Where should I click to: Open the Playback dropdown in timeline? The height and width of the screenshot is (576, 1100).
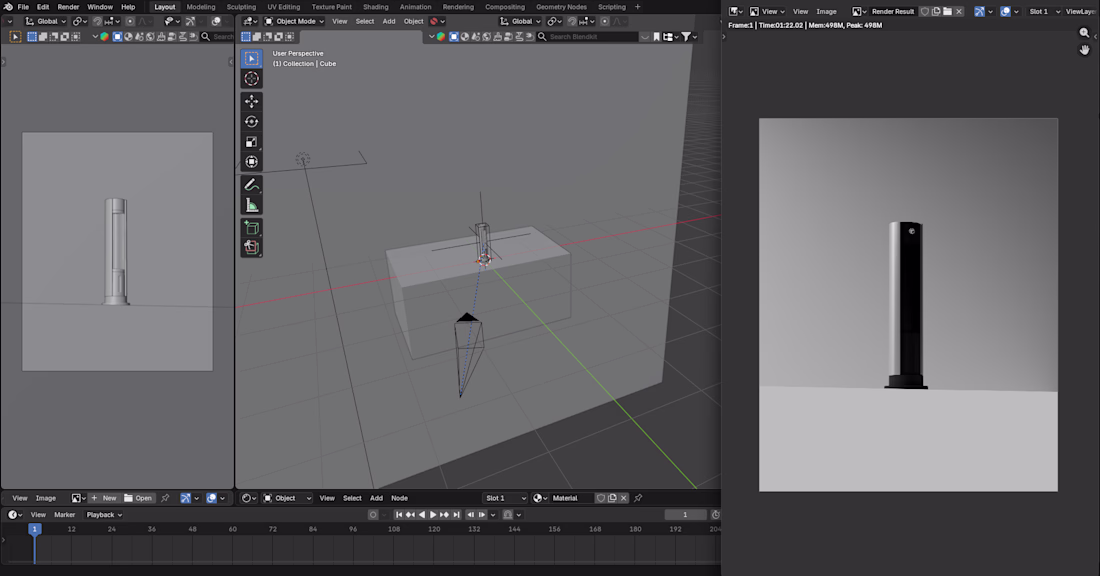pos(104,515)
